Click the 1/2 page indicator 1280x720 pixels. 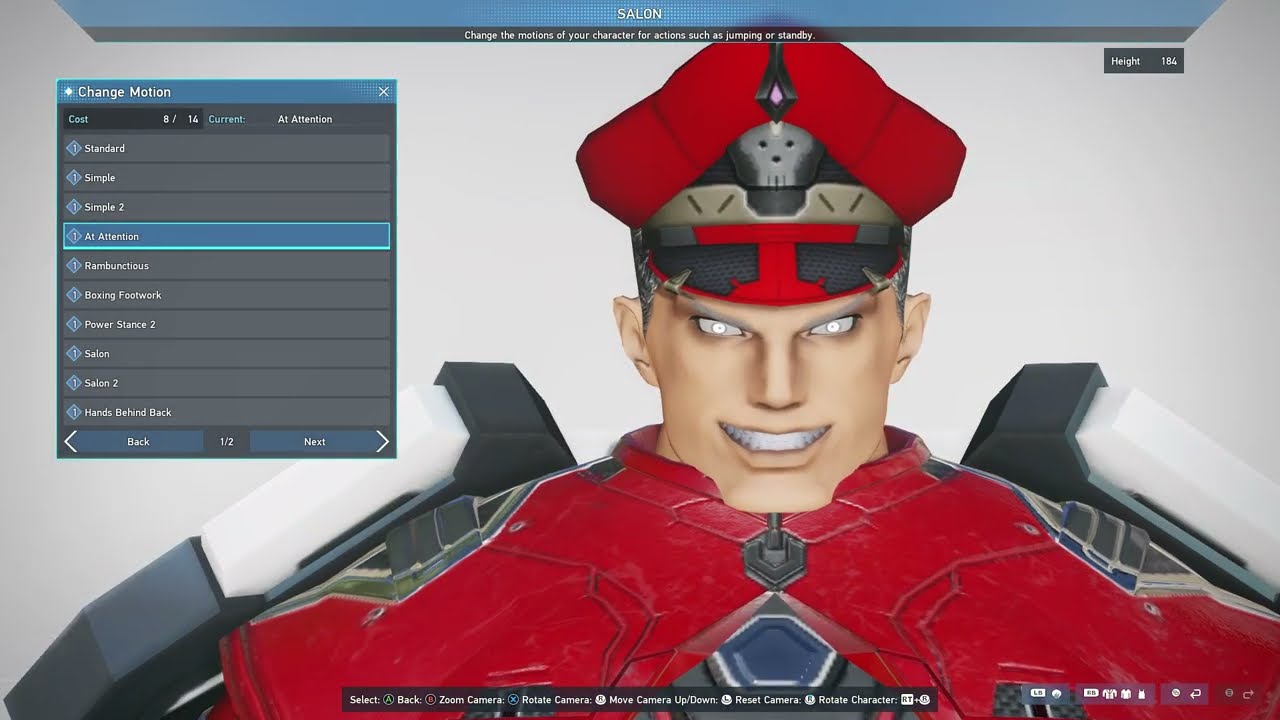[x=227, y=441]
